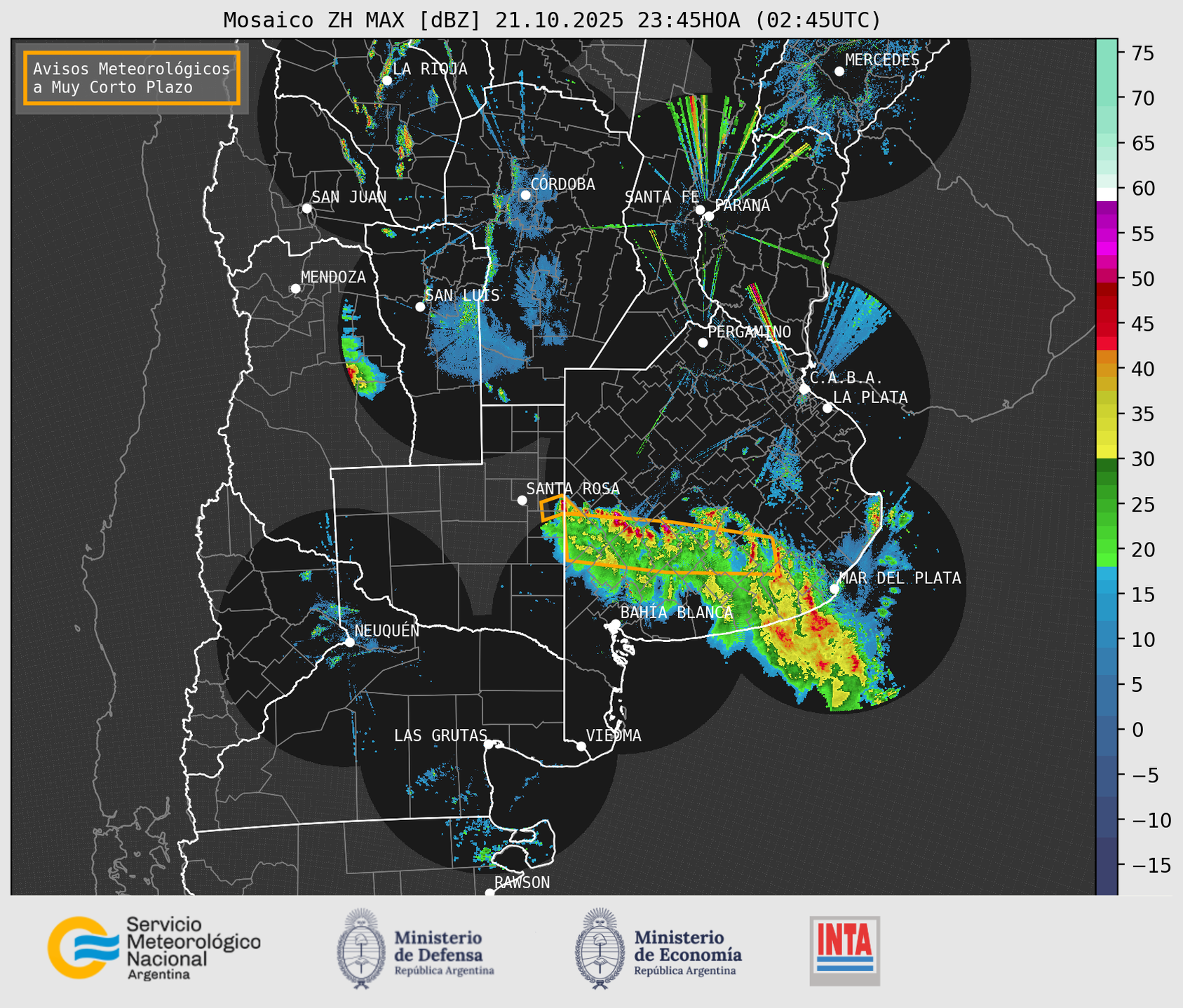1183x1008 pixels.
Task: Select the Mar del Plata city marker
Action: coord(834,588)
